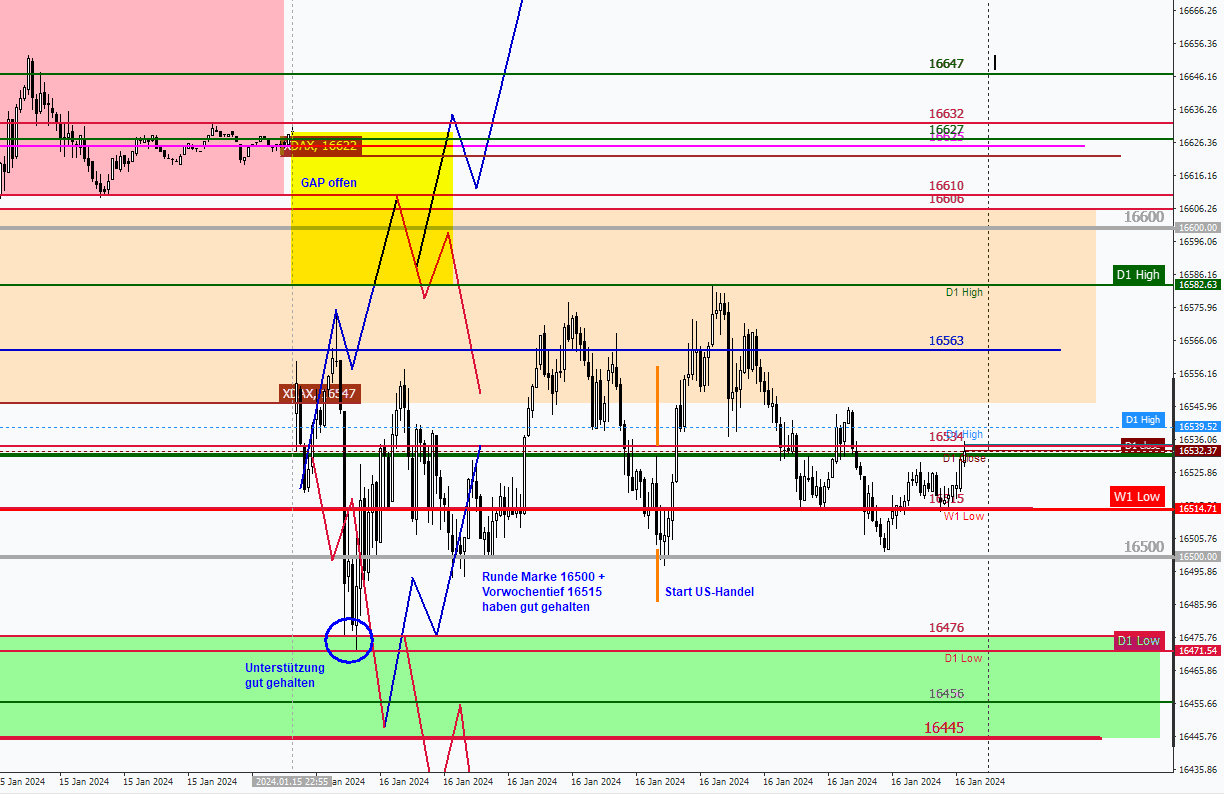1224x795 pixels.
Task: Click the large red 16445 level label
Action: tap(944, 728)
